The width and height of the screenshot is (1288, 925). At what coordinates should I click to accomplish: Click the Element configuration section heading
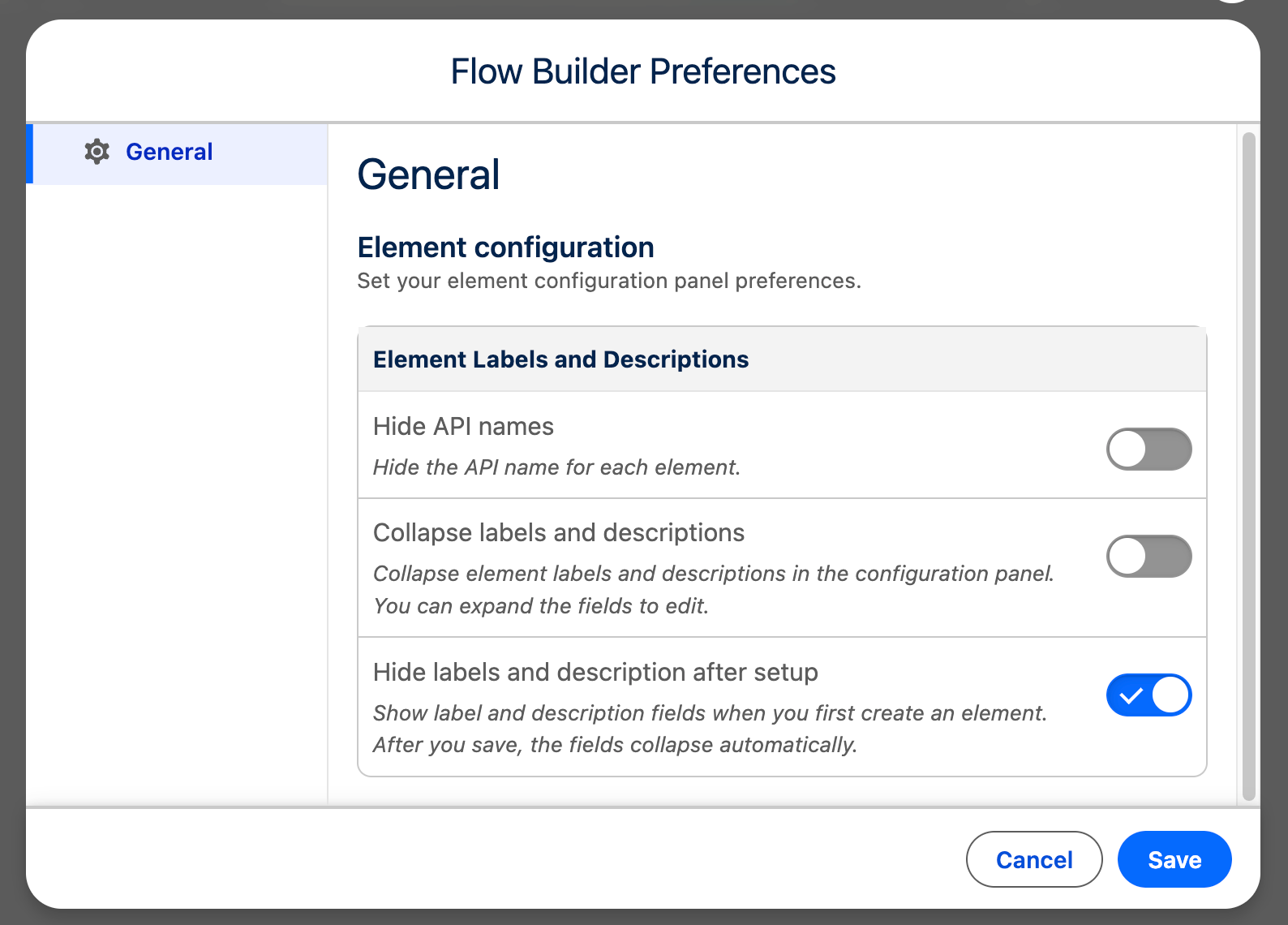[506, 247]
